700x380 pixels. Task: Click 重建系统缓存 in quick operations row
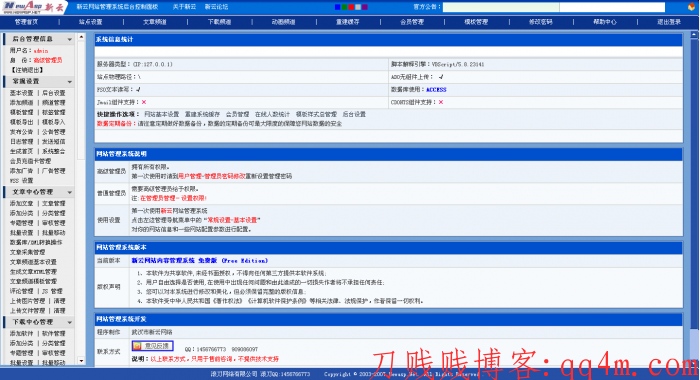pos(202,114)
